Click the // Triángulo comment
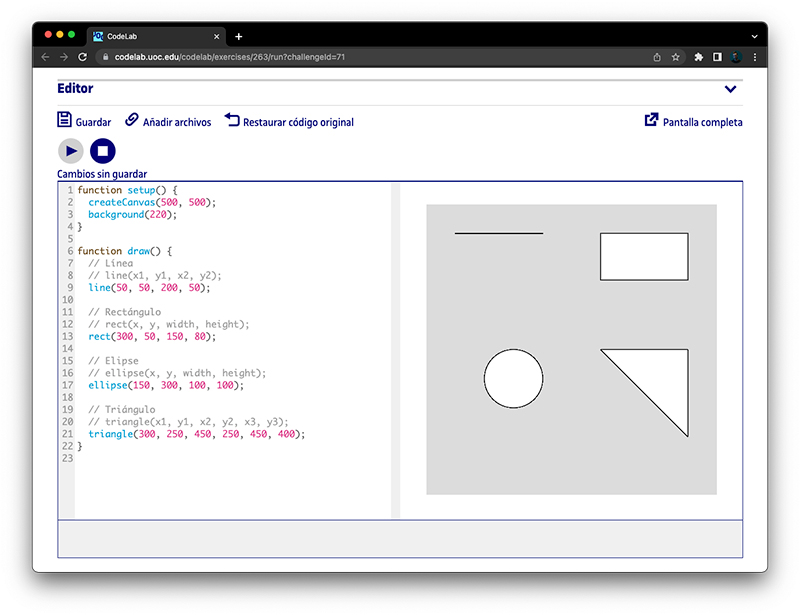Viewport: 800px width, 615px height. click(x=121, y=409)
